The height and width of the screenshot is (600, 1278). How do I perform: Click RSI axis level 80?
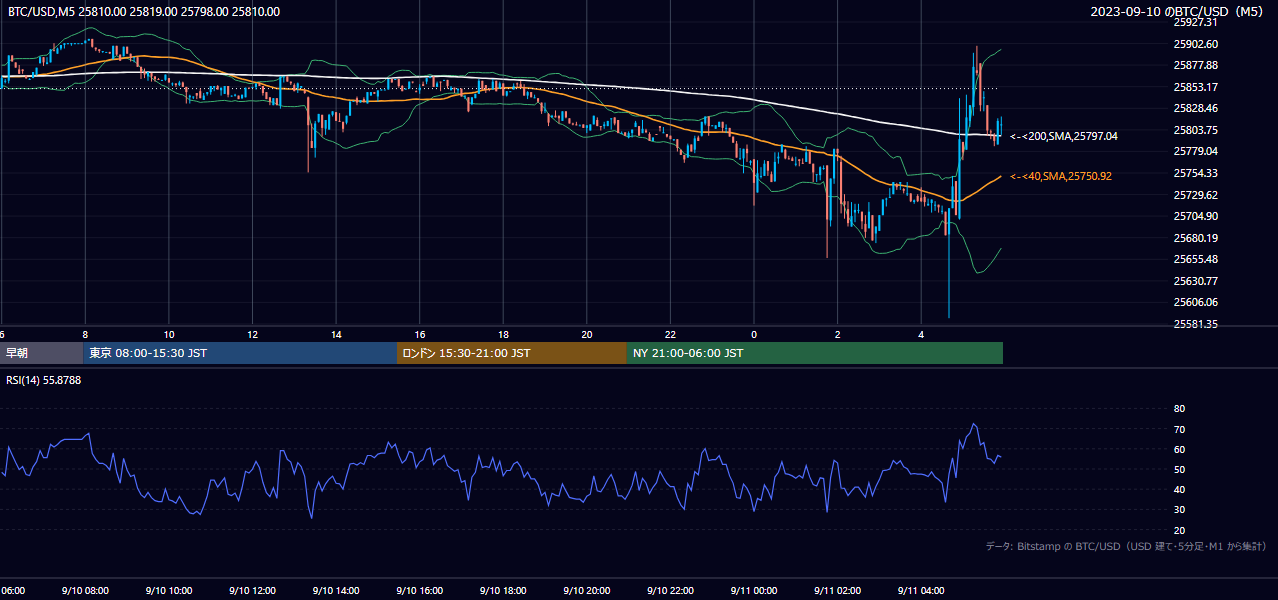tap(1180, 409)
